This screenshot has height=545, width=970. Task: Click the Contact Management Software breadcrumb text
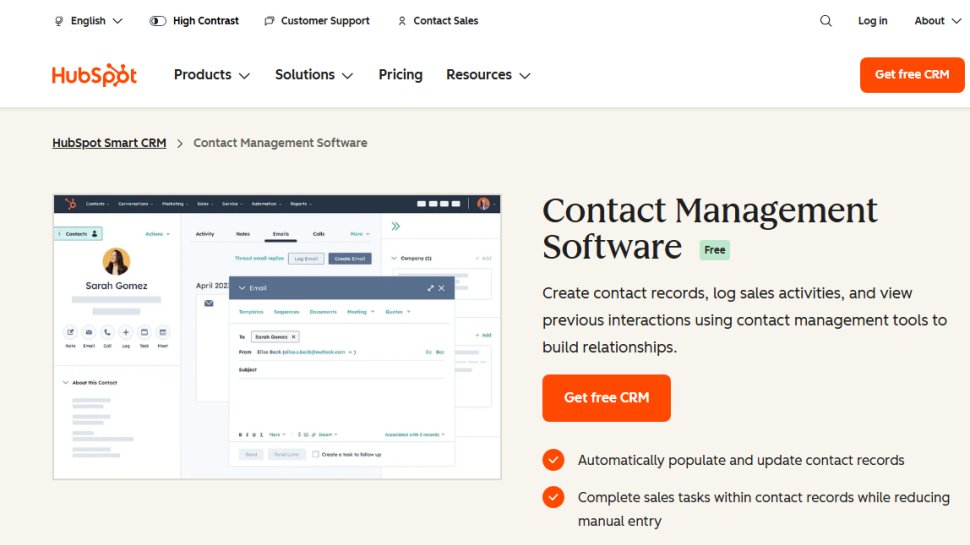click(x=280, y=143)
